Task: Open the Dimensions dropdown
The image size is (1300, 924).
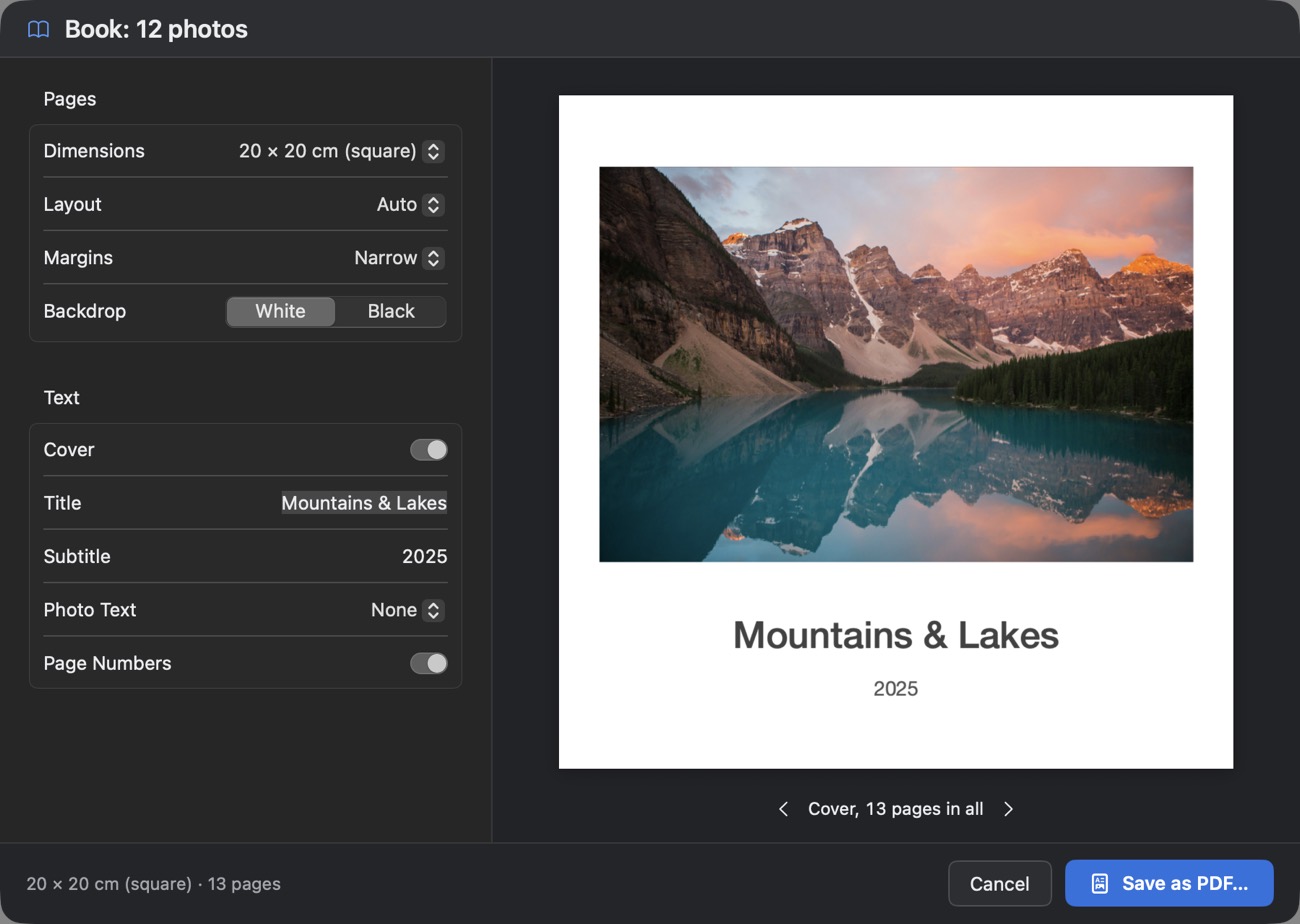Action: [341, 151]
